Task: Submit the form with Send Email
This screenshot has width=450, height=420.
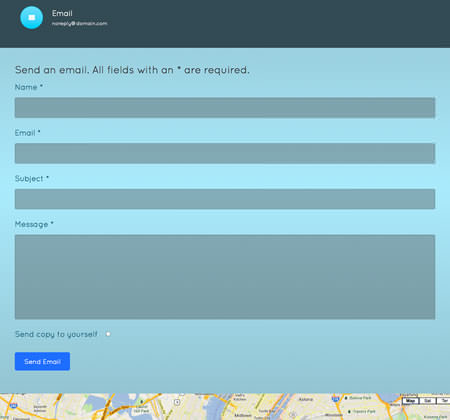Action: tap(42, 361)
